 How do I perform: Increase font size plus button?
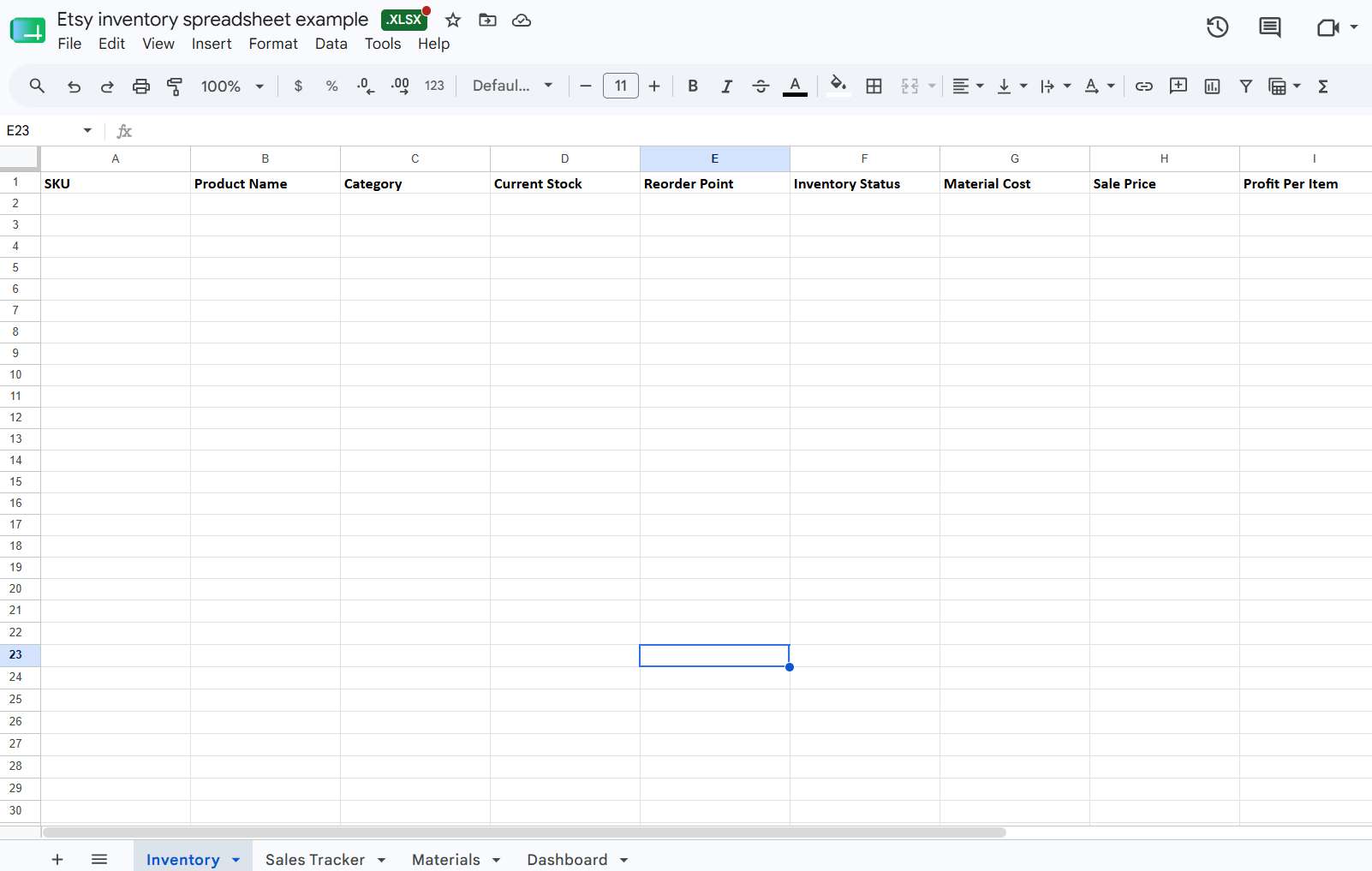click(654, 86)
